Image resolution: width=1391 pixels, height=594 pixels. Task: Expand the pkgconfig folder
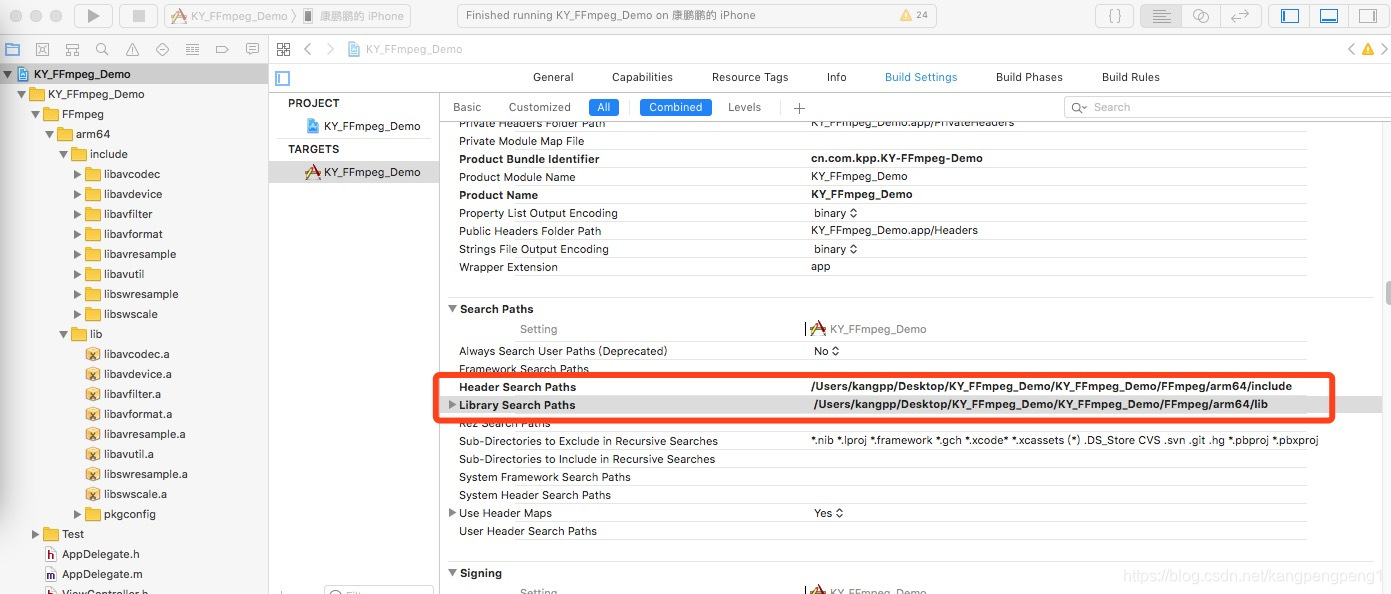pos(78,514)
